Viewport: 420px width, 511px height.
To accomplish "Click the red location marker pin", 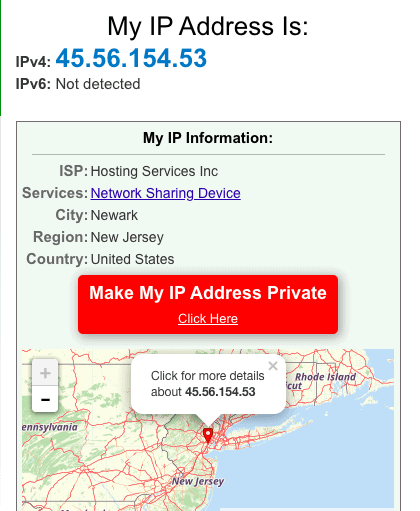I will point(208,435).
